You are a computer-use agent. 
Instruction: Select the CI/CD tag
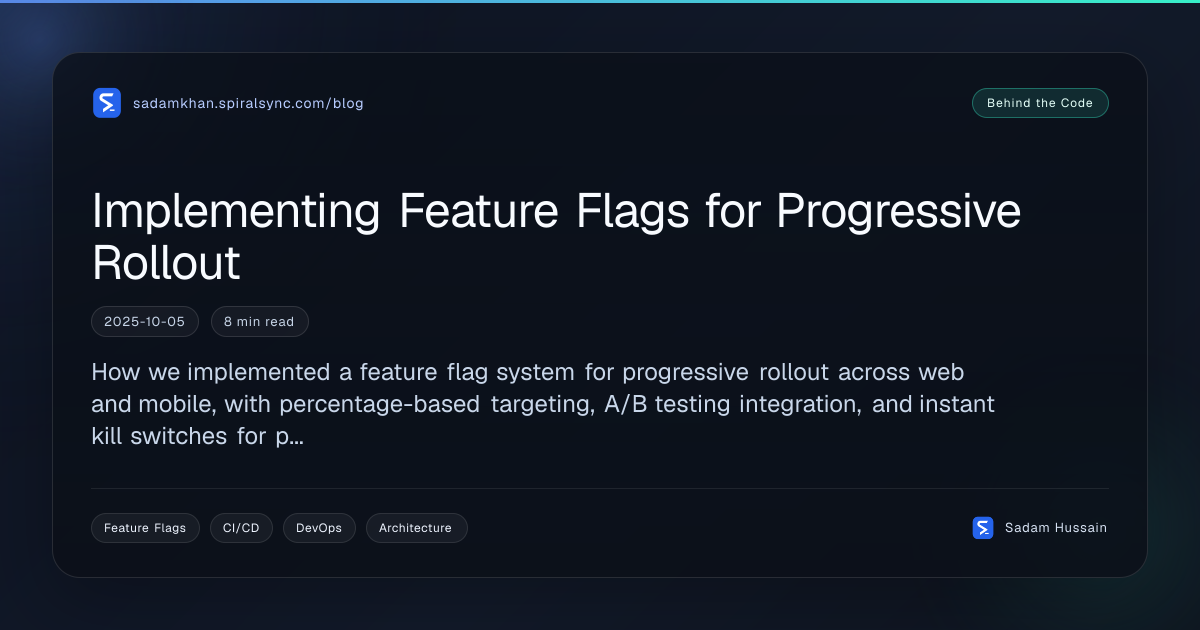tap(241, 528)
